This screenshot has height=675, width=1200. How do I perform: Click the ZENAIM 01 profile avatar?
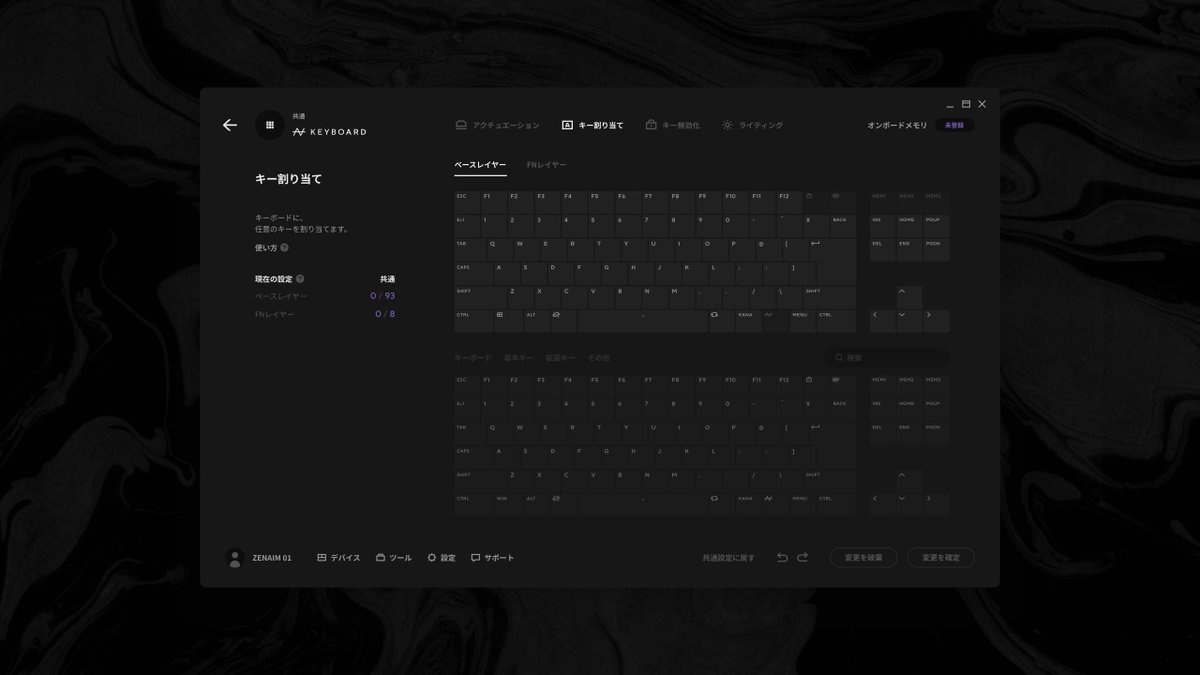pyautogui.click(x=234, y=558)
